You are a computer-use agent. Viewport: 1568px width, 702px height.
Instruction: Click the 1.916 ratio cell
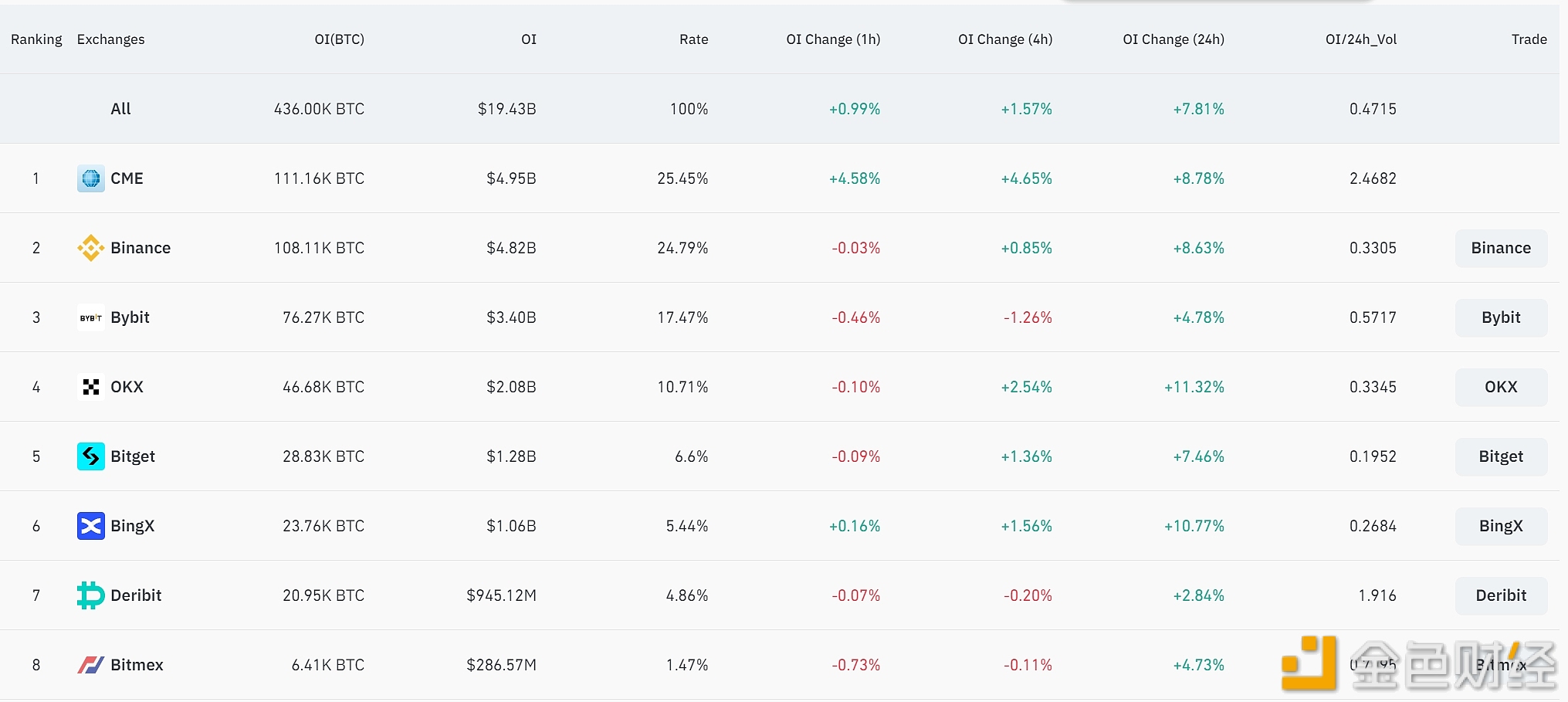(1377, 595)
